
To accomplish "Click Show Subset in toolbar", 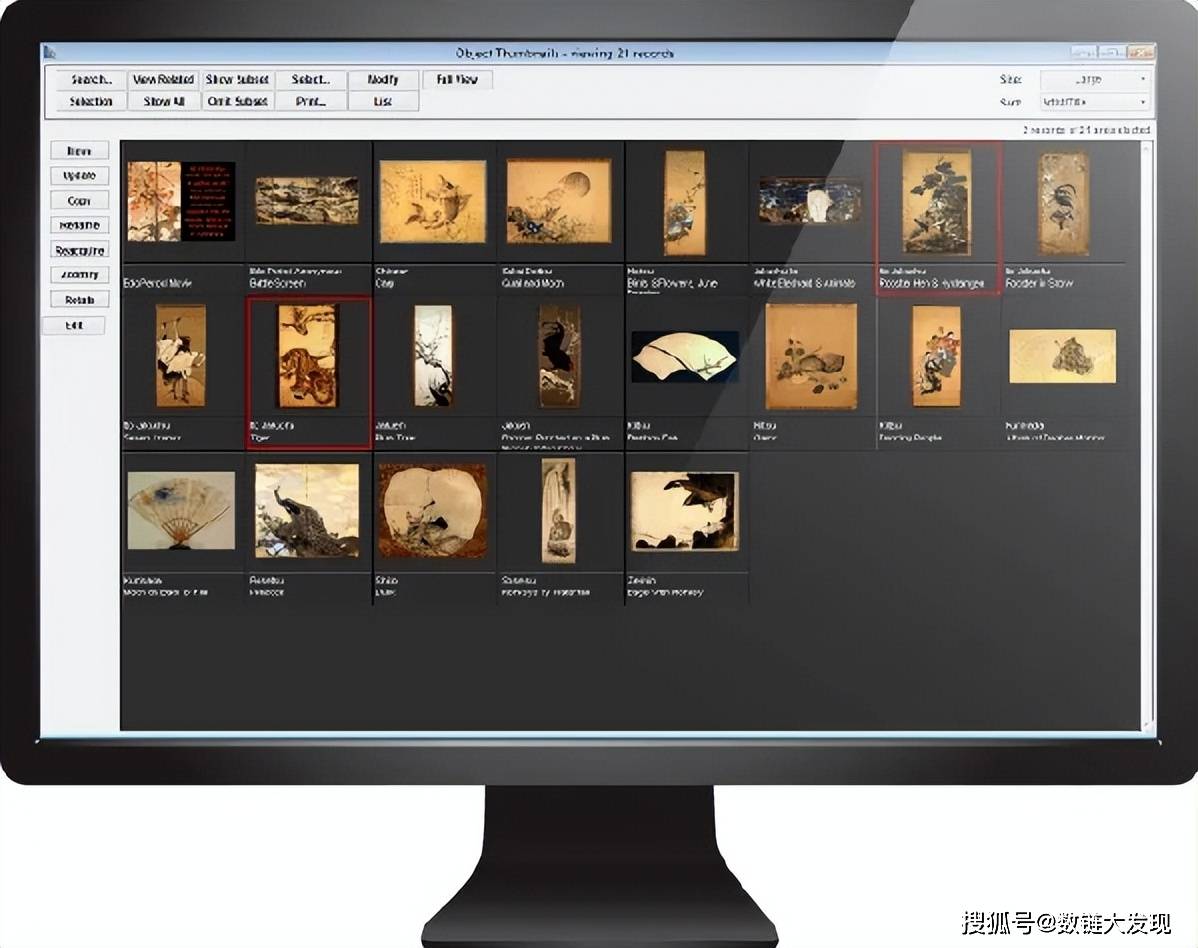I will (x=237, y=80).
